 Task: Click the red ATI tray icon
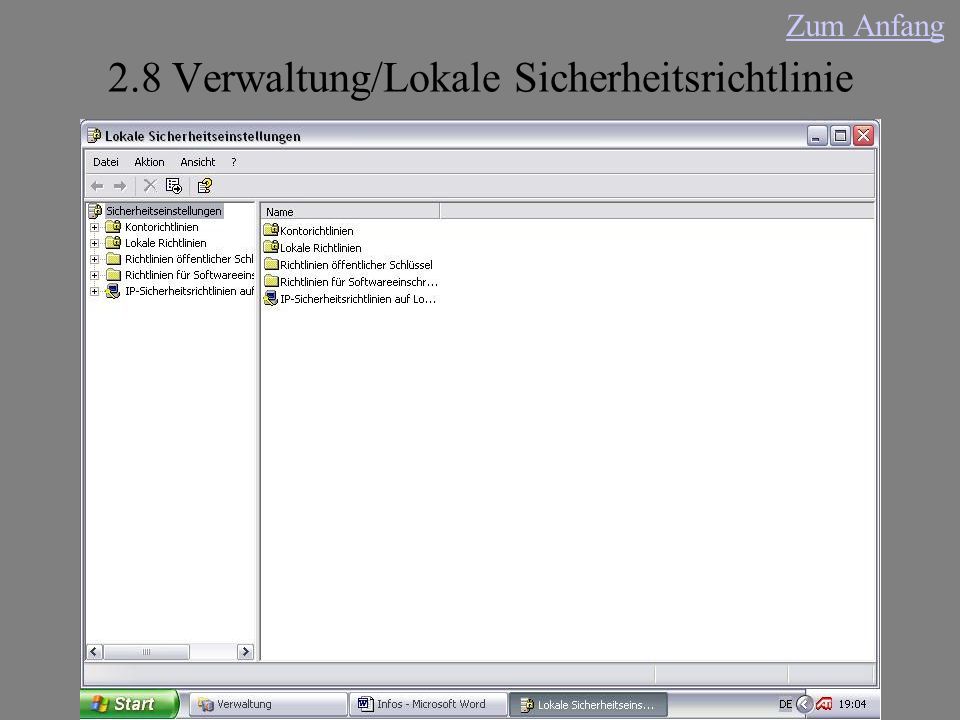click(x=824, y=704)
